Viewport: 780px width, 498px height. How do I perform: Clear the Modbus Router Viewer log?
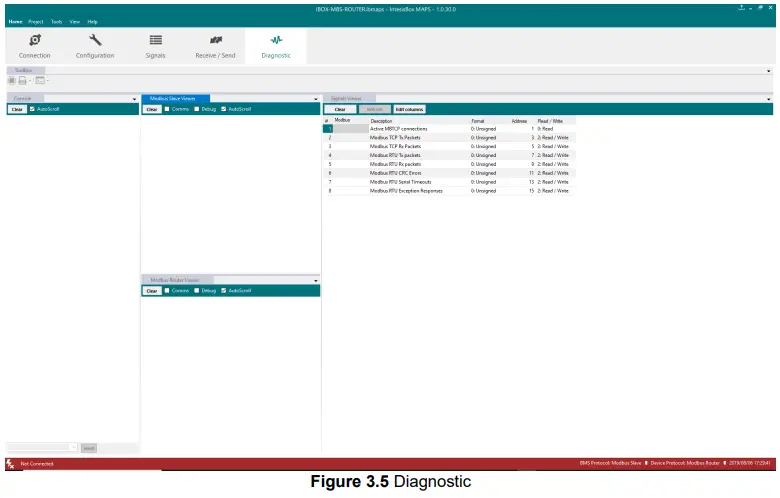coord(152,291)
